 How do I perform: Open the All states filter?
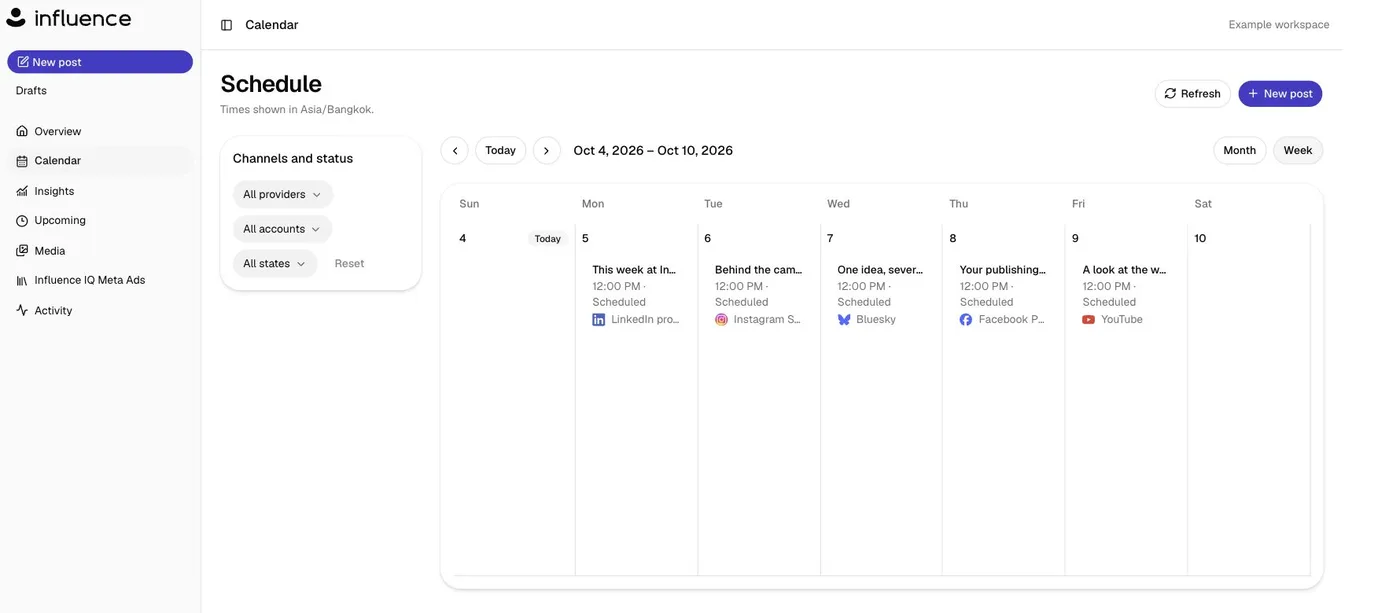point(275,264)
